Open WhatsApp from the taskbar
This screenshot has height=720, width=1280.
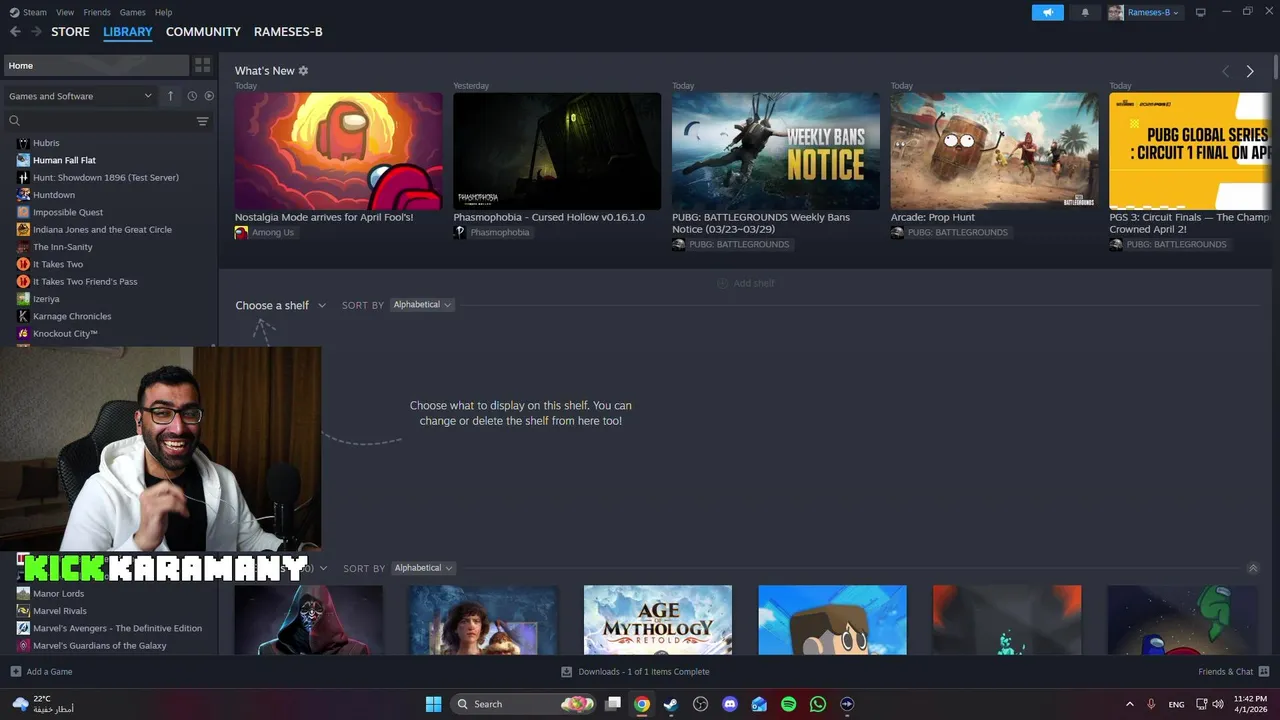point(818,704)
